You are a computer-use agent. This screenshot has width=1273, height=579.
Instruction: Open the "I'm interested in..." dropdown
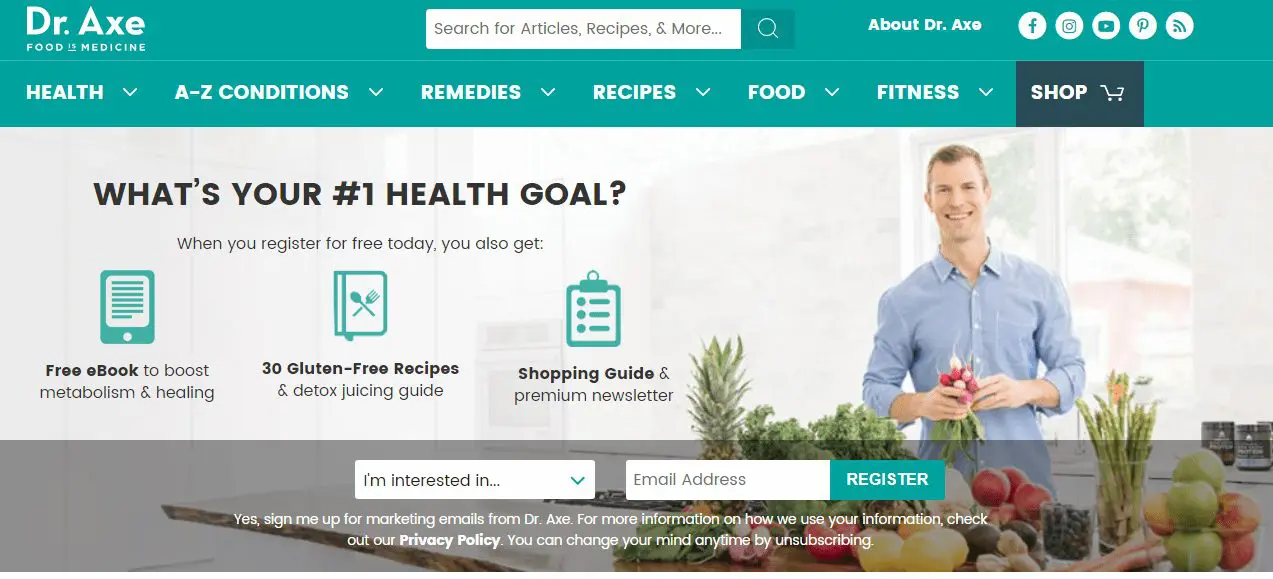coord(475,480)
